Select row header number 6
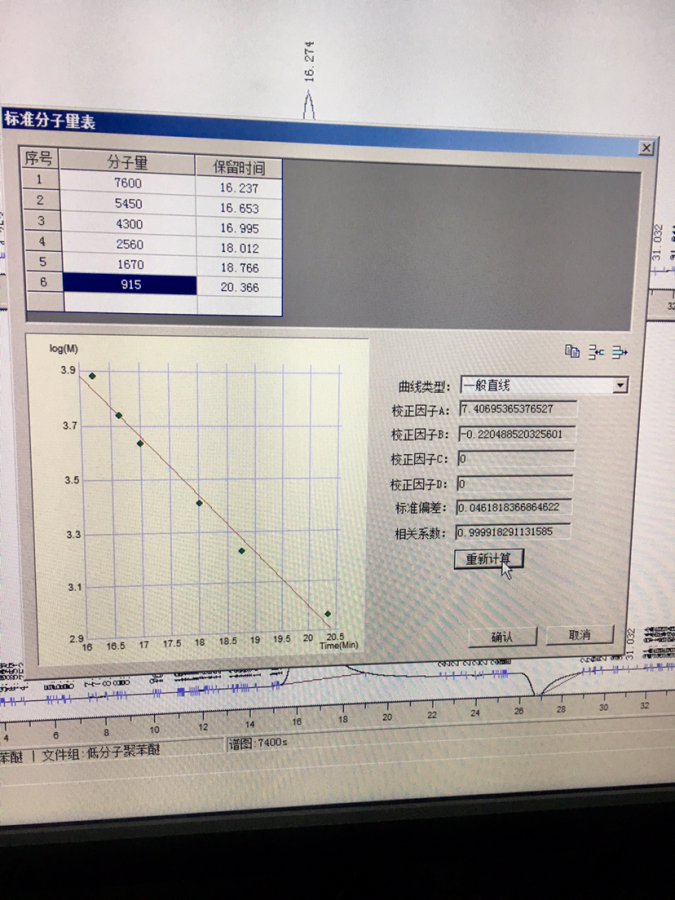 44,282
